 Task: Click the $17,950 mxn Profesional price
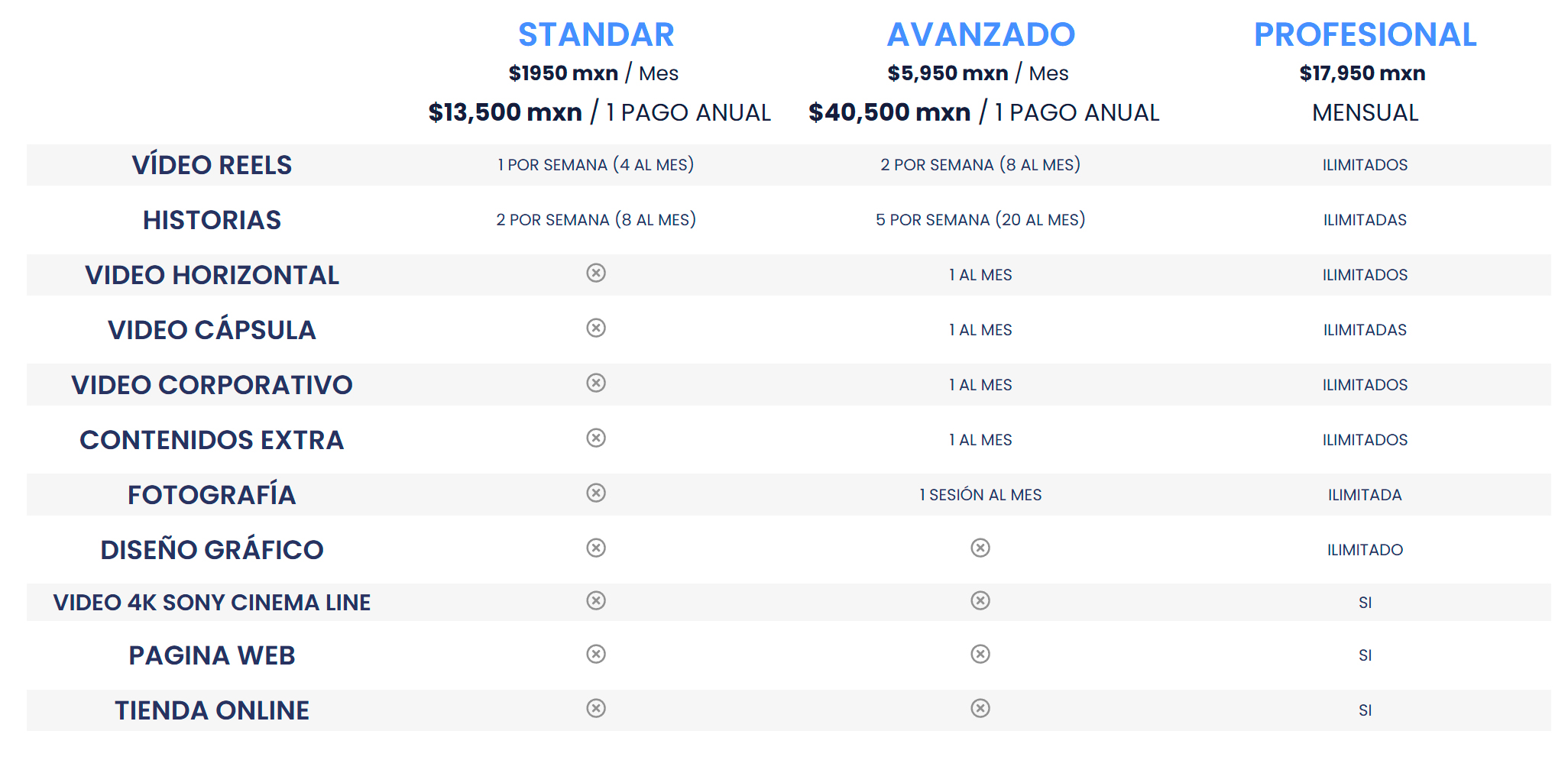click(1362, 73)
